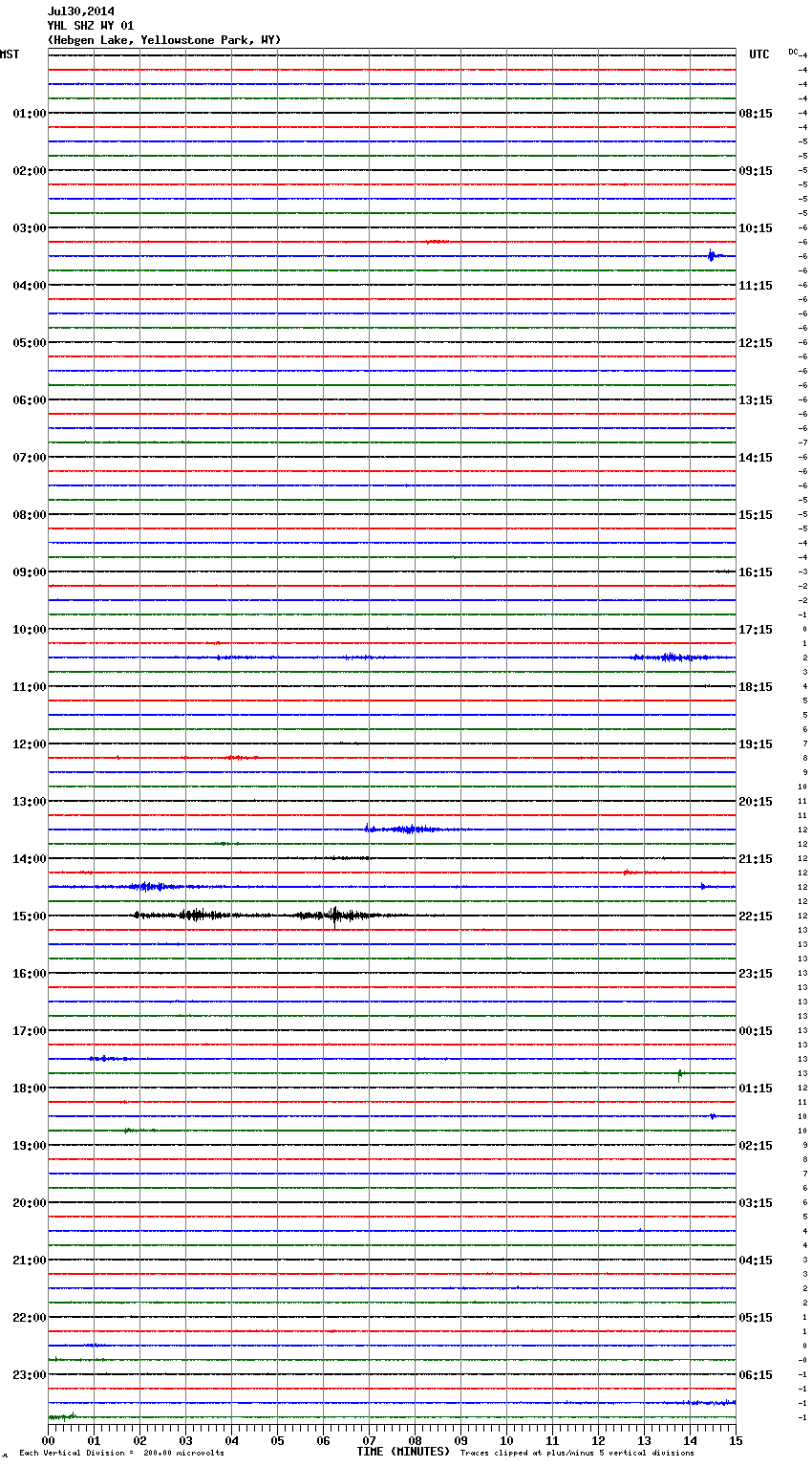
Task: Select the 07:00 MST time label
Action: click(x=30, y=458)
